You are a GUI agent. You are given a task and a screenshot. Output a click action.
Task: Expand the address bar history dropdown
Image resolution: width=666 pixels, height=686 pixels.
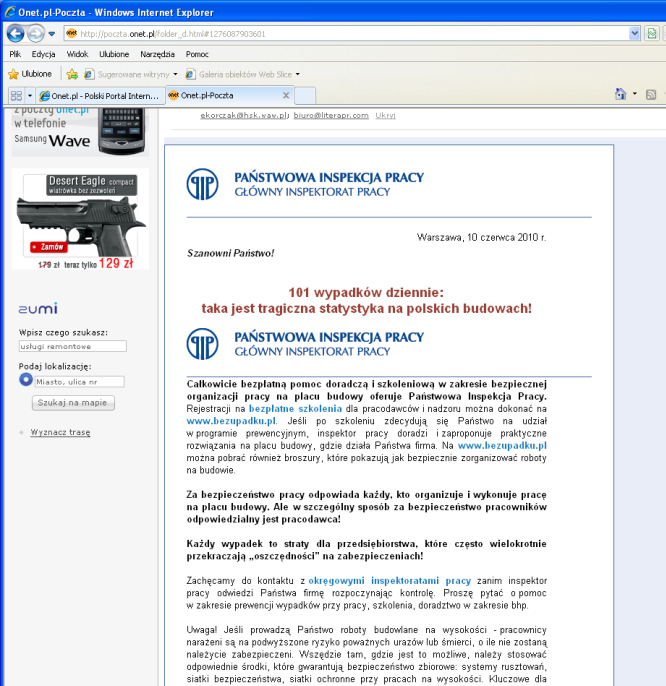click(634, 34)
